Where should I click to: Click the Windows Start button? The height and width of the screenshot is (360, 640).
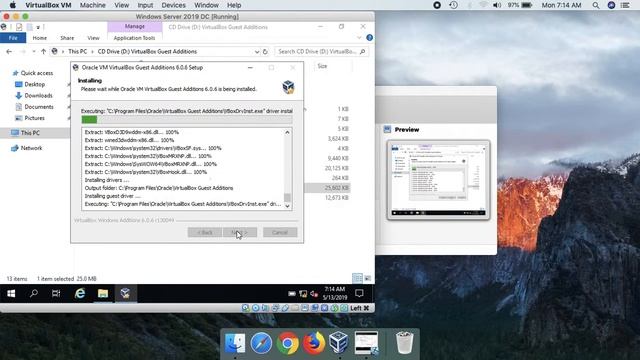pyautogui.click(x=11, y=293)
